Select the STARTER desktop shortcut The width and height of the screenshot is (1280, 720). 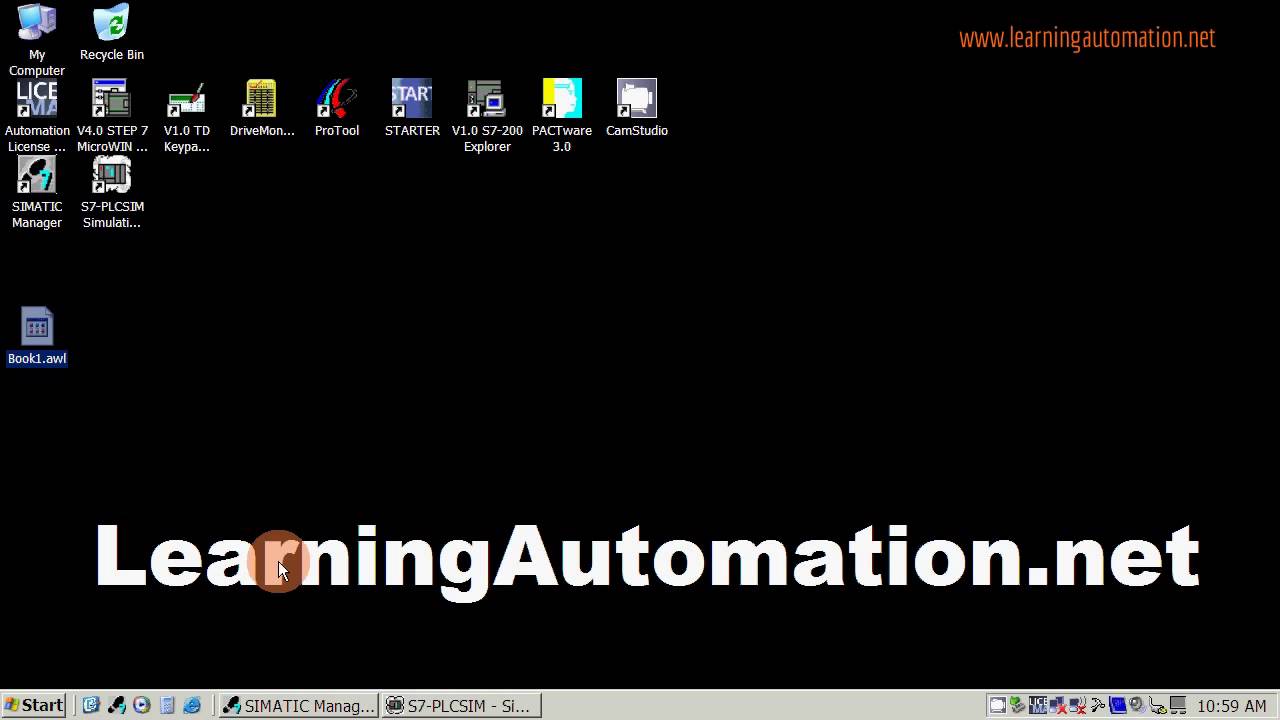pos(412,108)
